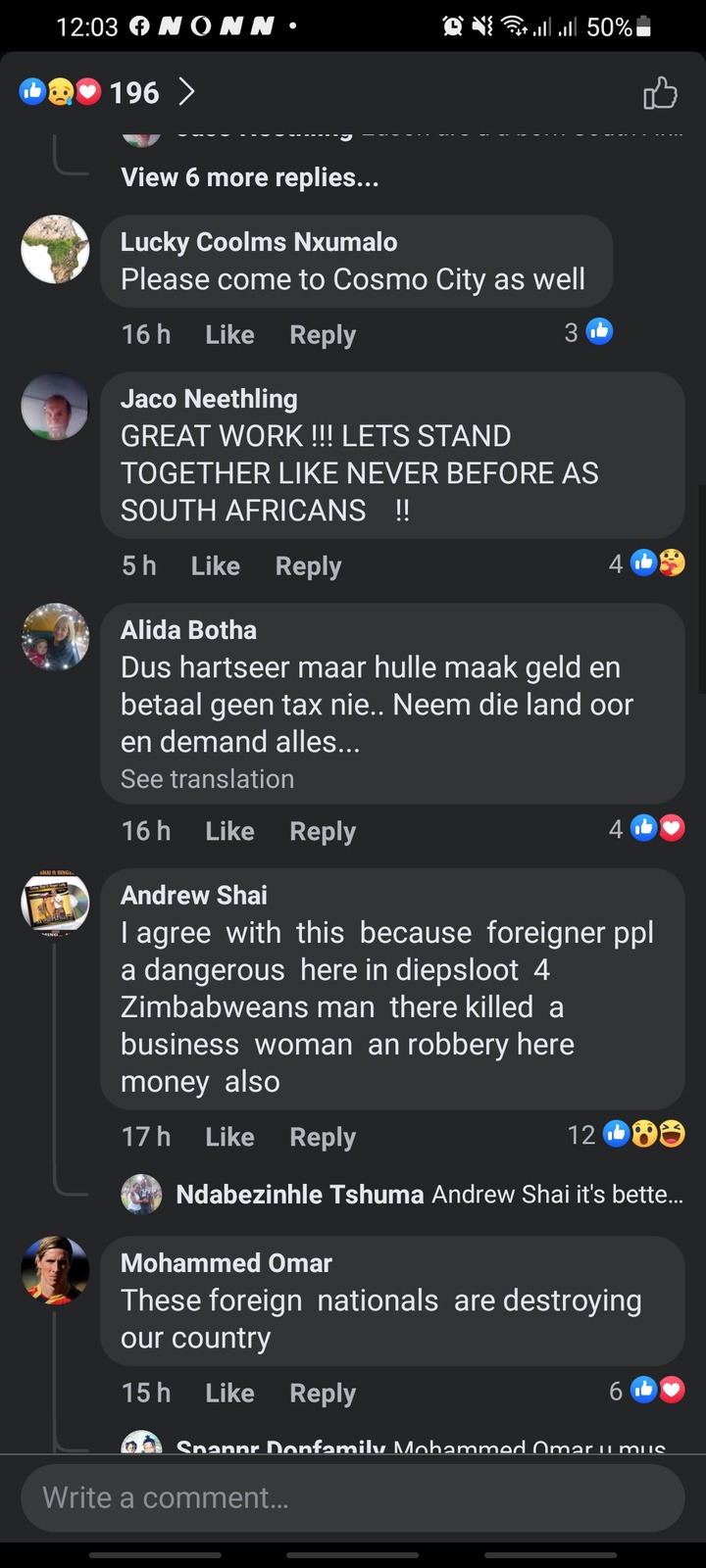Image resolution: width=706 pixels, height=1568 pixels.
Task: Open Ndabezinhle Tshuma's small avatar
Action: (x=141, y=1195)
